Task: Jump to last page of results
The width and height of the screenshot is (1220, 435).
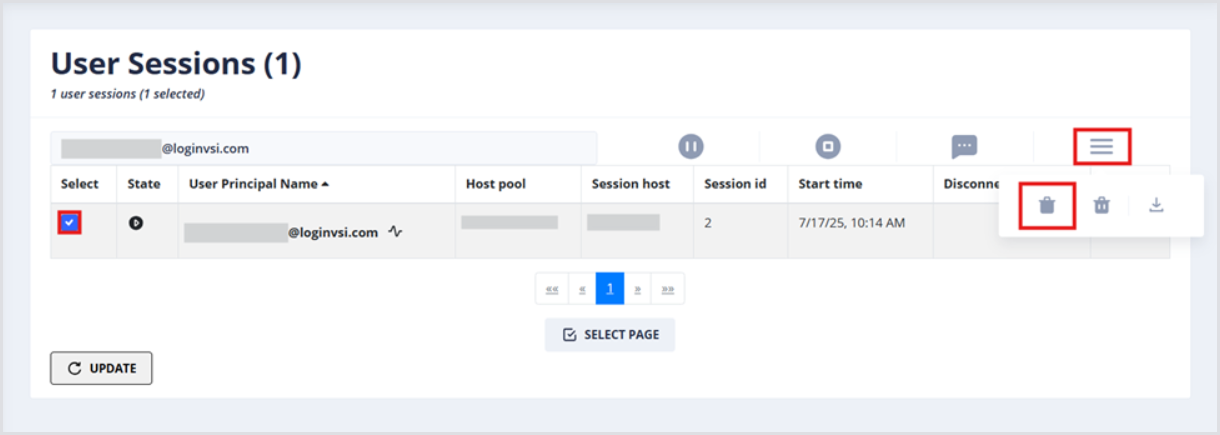Action: [x=668, y=289]
